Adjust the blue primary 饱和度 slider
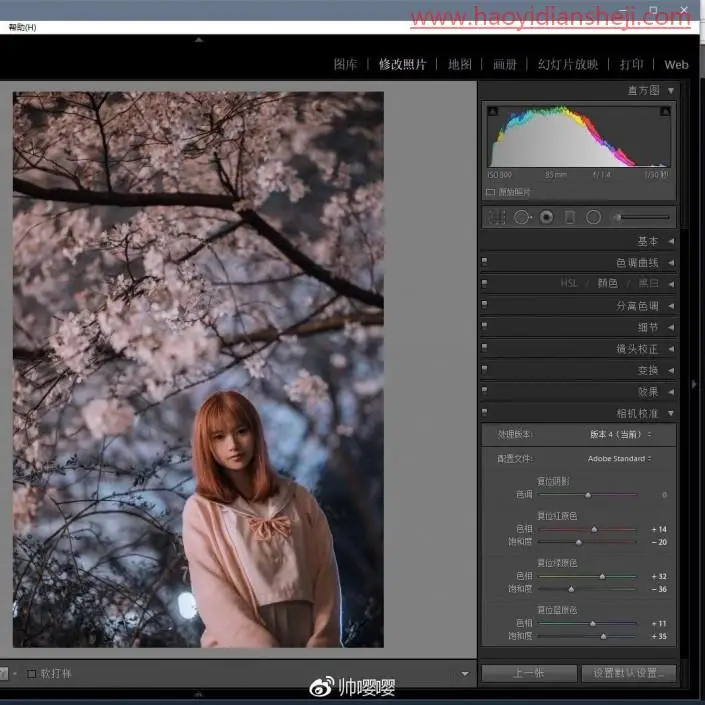The image size is (705, 705). [x=588, y=636]
